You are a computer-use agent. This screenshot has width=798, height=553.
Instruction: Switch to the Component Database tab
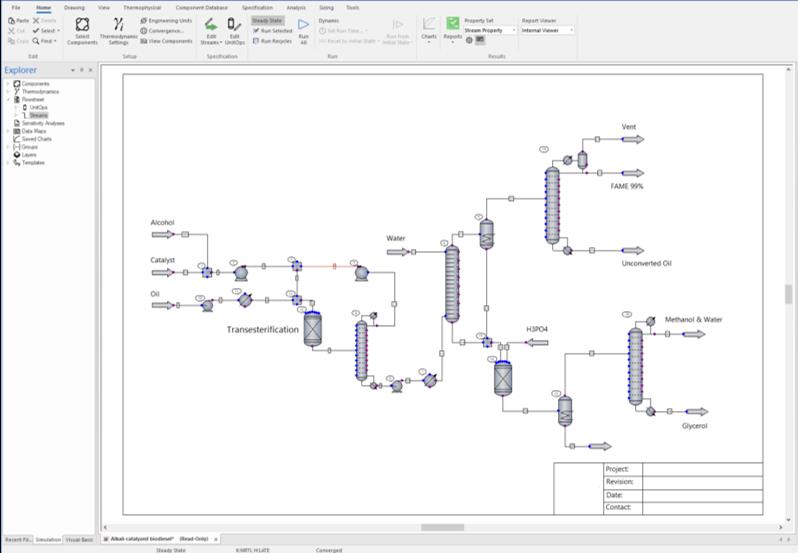[202, 8]
